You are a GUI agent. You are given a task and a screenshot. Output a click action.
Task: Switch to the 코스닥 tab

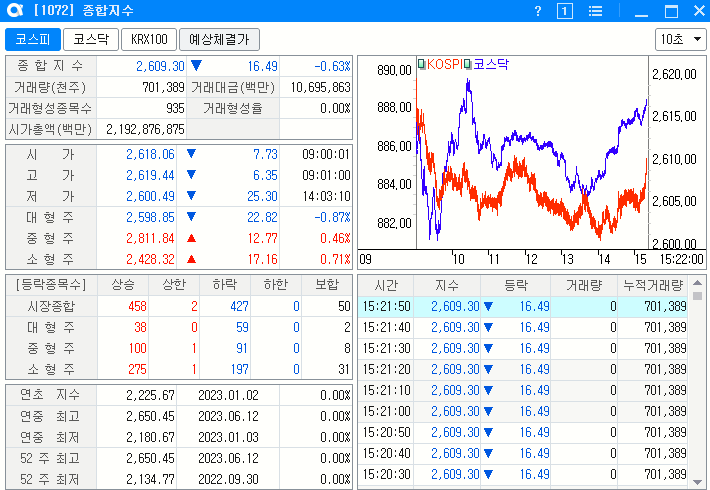tap(91, 39)
